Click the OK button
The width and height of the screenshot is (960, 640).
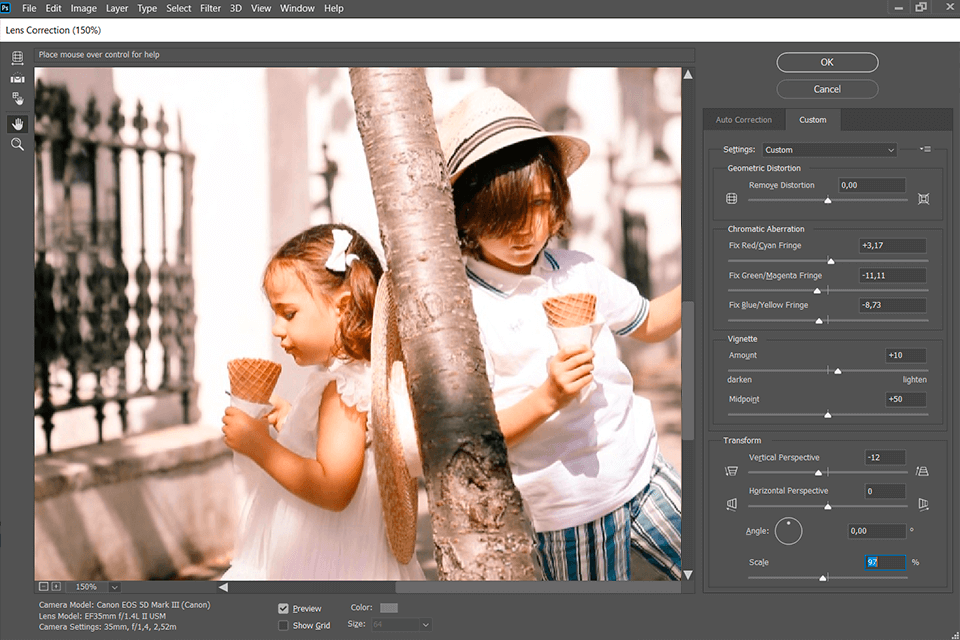827,62
